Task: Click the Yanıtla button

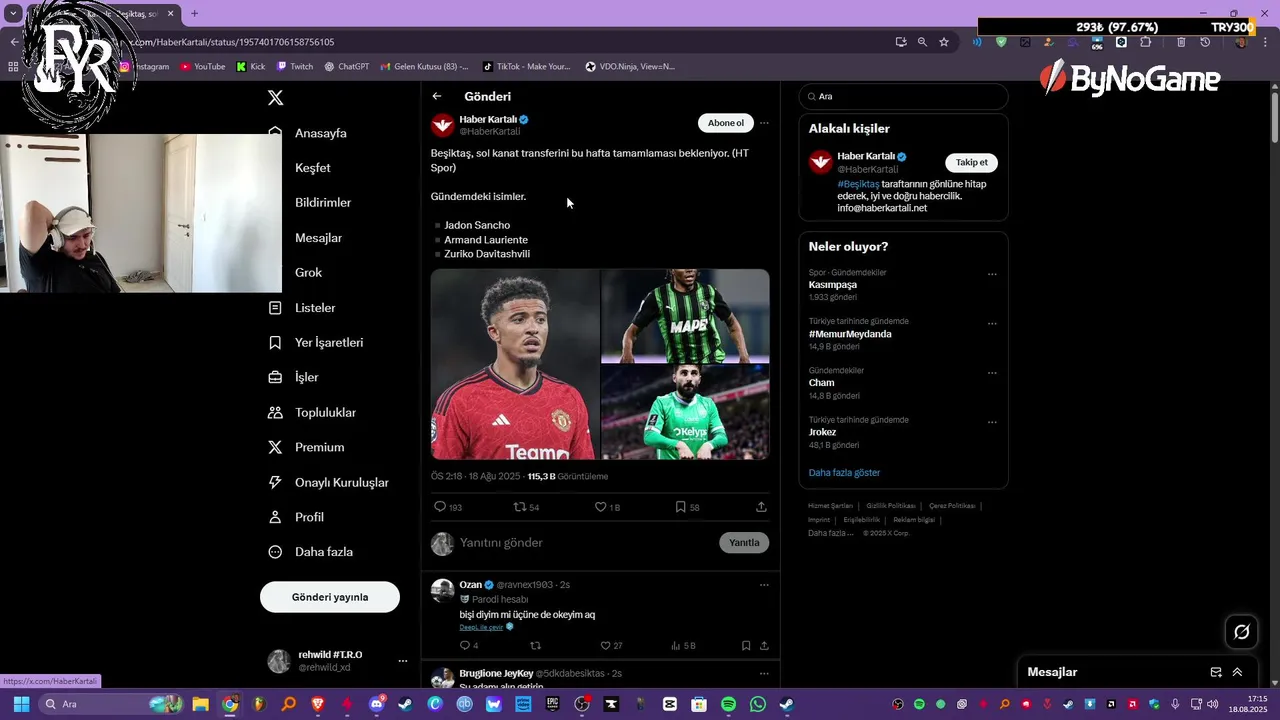Action: click(744, 543)
